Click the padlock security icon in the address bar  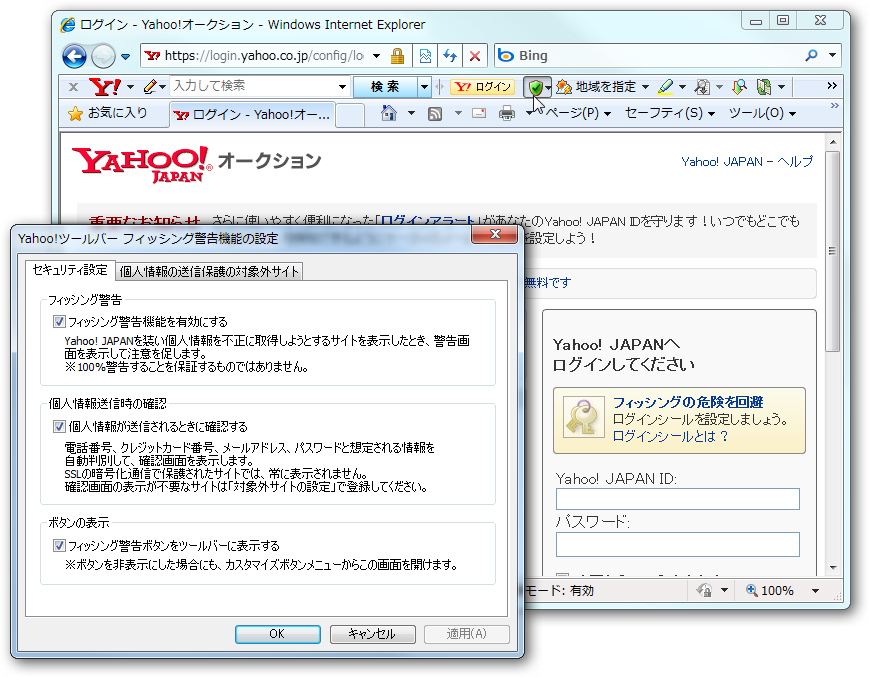point(396,56)
